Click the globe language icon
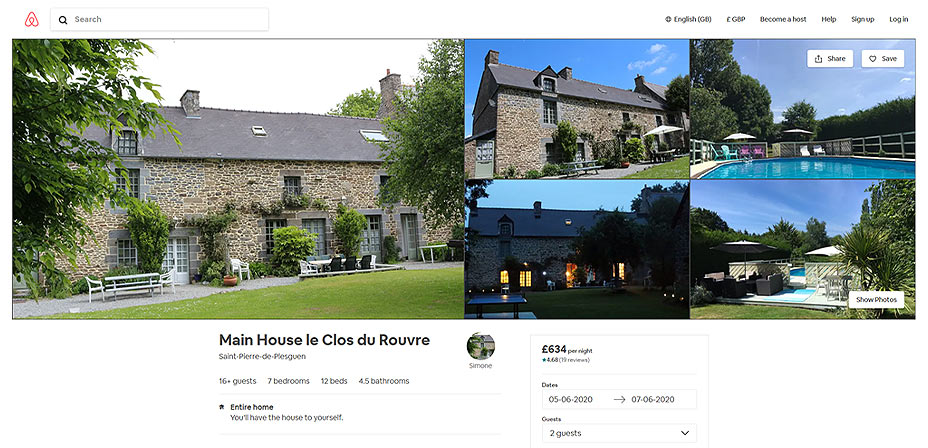Viewport: 928px width, 448px height. (x=668, y=20)
